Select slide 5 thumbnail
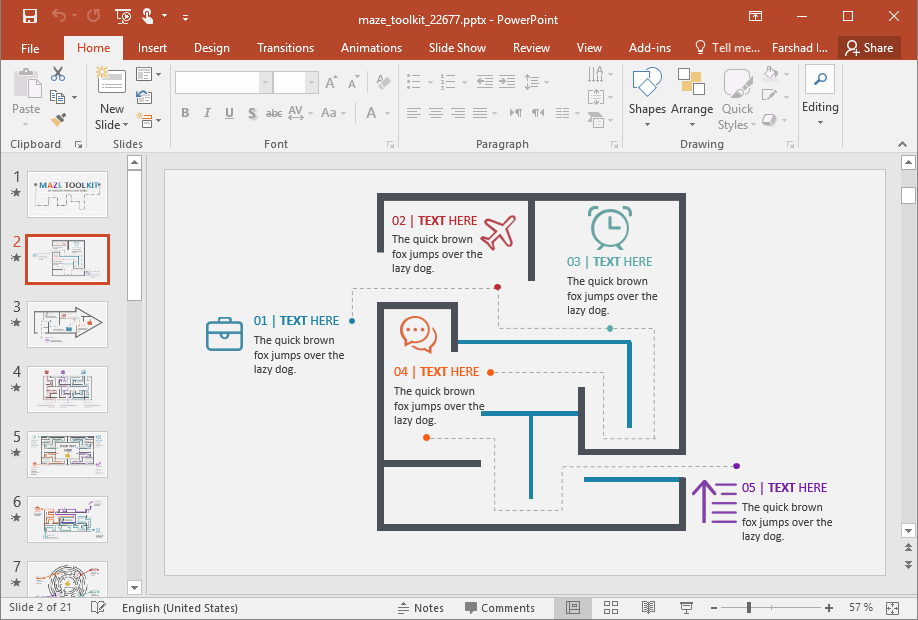This screenshot has width=918, height=620. 67,454
